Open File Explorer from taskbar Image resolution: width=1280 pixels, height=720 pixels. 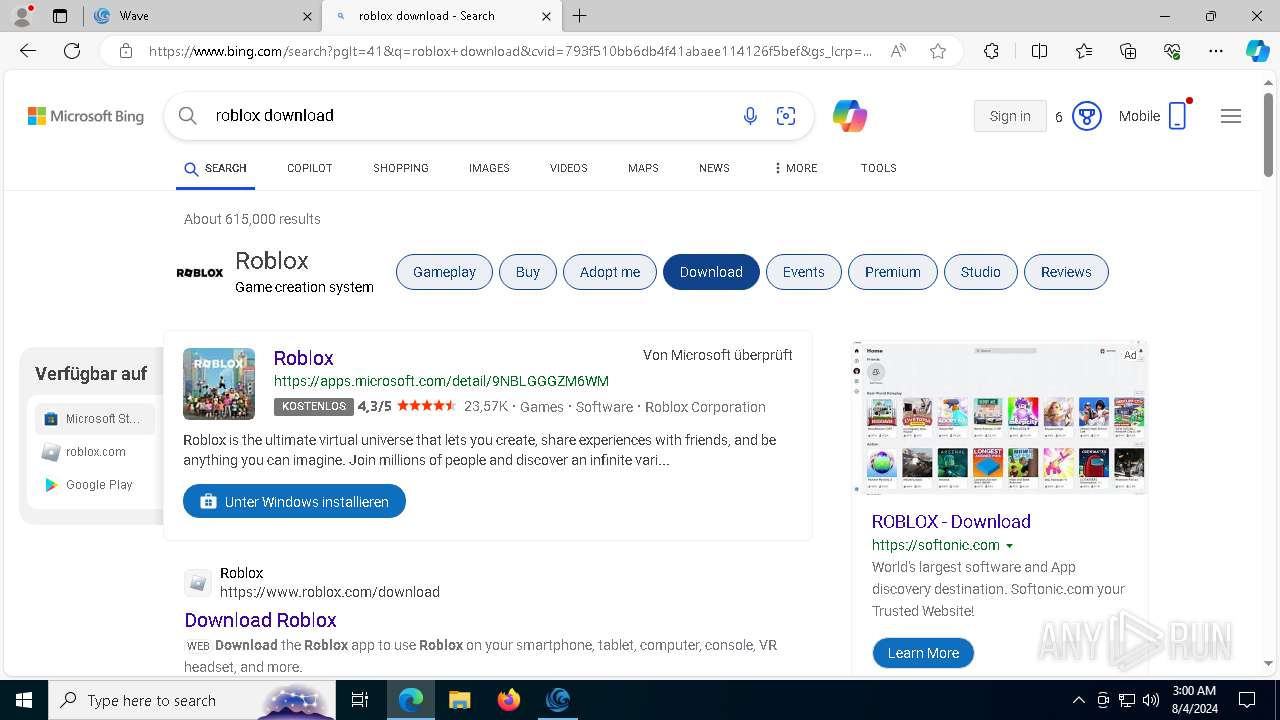pos(459,700)
